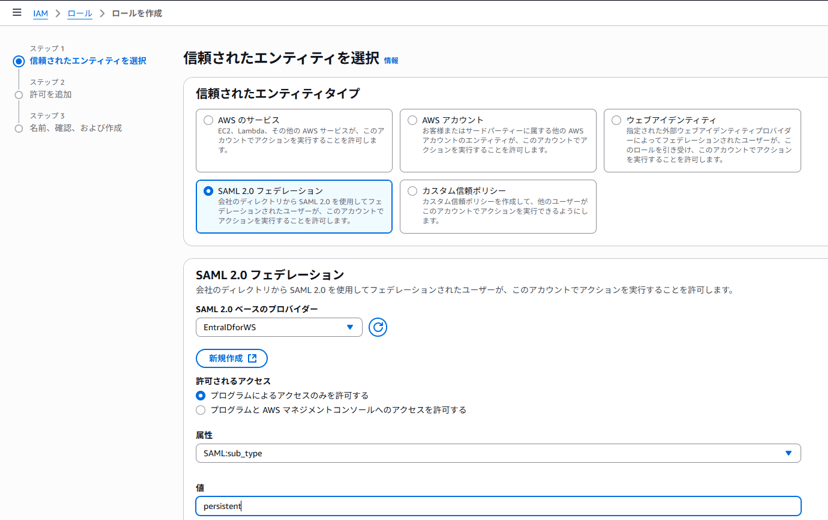This screenshot has width=828, height=520.
Task: Open the ロール breadcrumb link
Action: (x=79, y=14)
